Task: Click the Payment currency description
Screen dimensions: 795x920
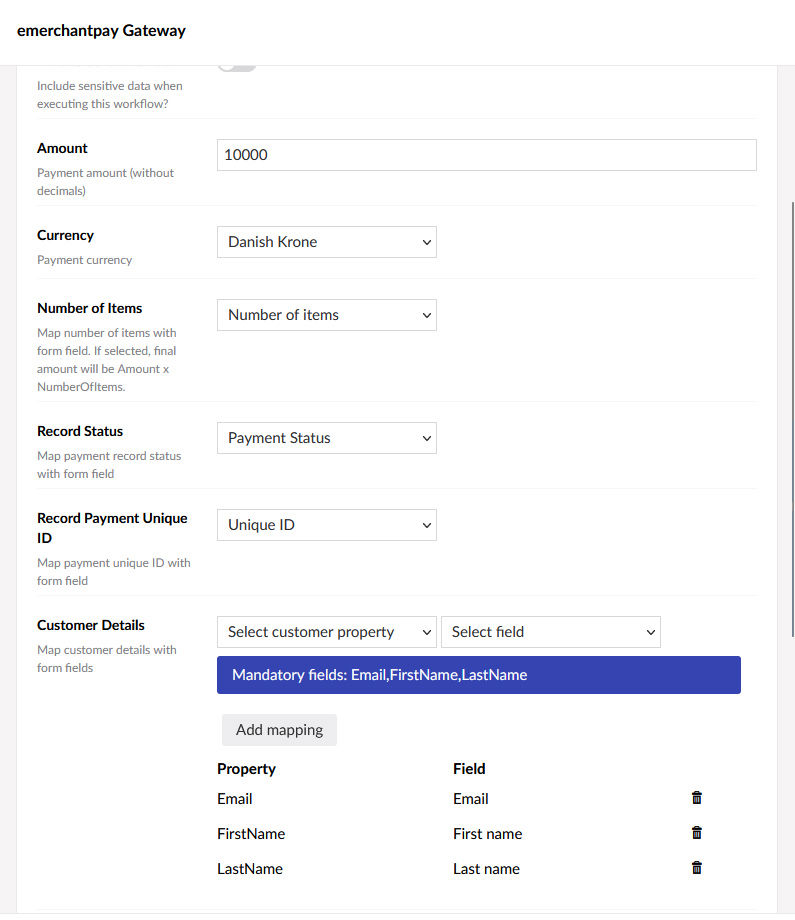Action: point(84,260)
